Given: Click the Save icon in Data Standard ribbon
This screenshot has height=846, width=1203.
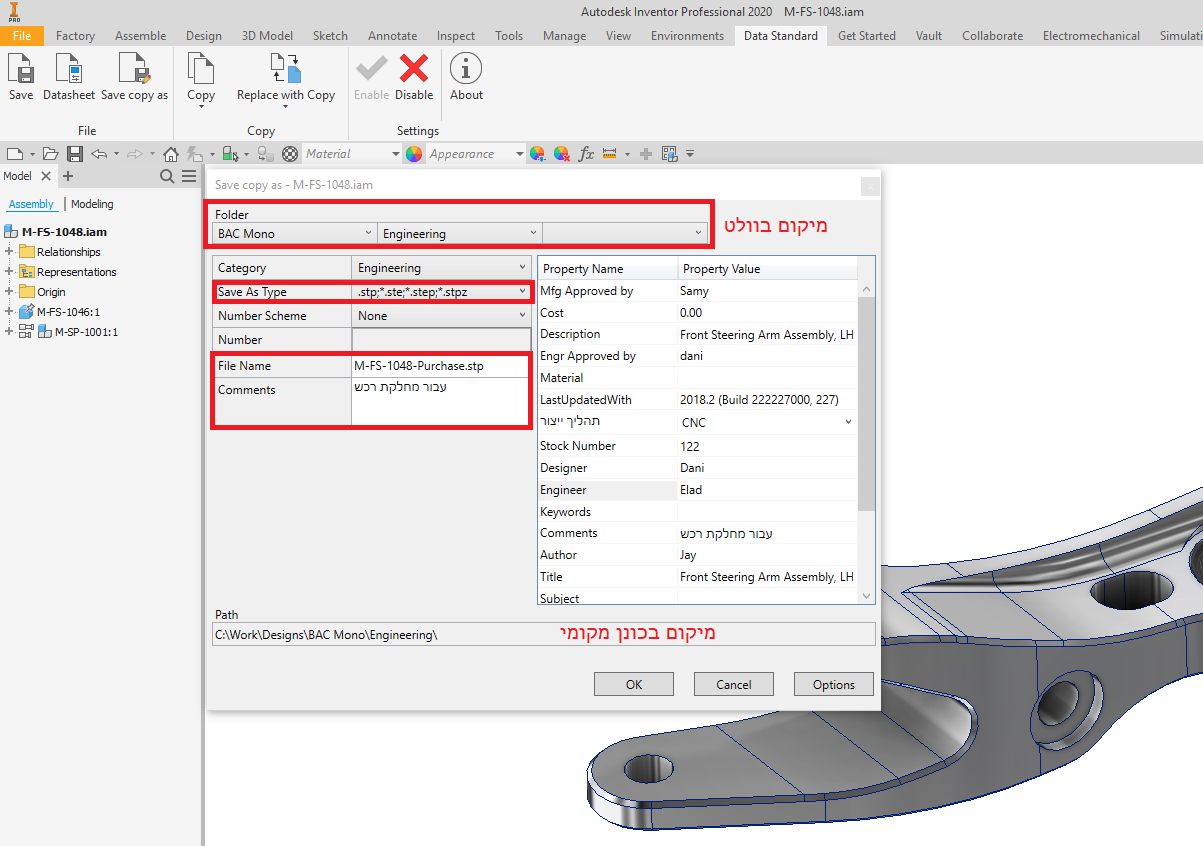Looking at the screenshot, I should (x=21, y=68).
